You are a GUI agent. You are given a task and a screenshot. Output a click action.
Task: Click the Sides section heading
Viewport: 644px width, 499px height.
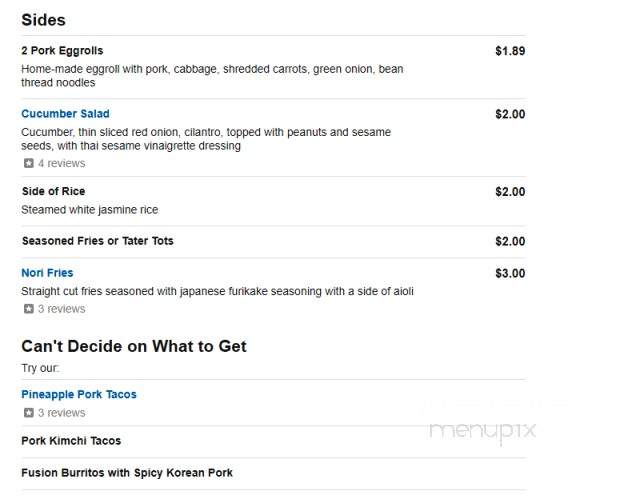(x=44, y=20)
